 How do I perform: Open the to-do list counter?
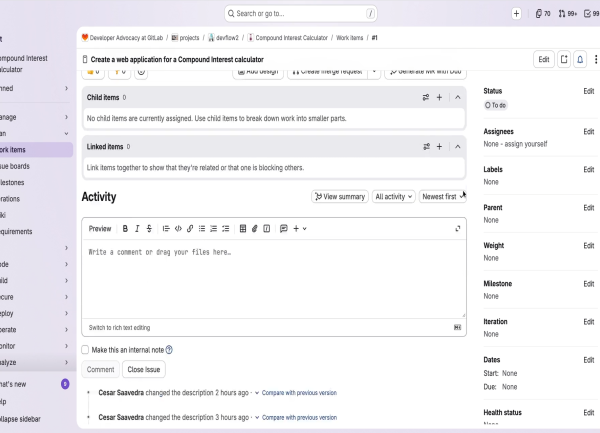[592, 14]
